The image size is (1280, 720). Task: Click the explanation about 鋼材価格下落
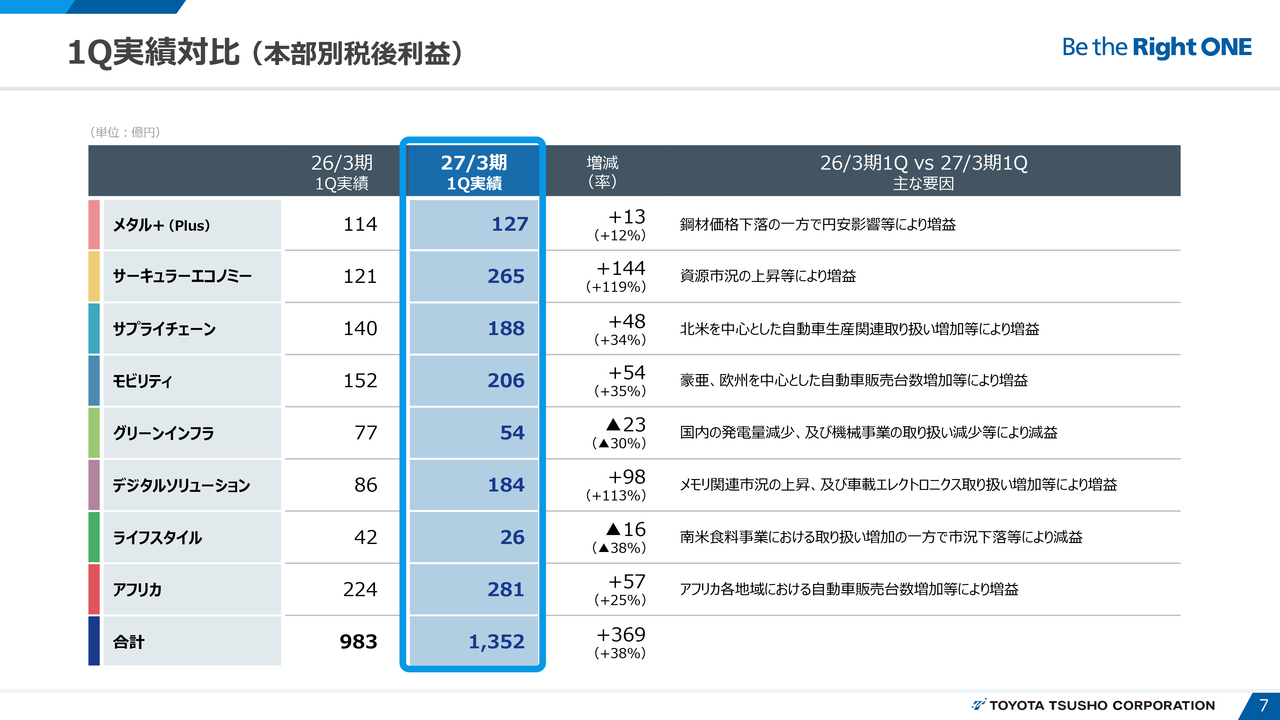tap(818, 225)
